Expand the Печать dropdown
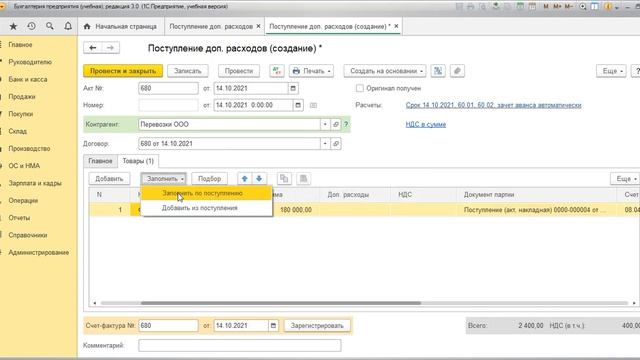Viewport: 640px width, 360px height. tap(311, 71)
